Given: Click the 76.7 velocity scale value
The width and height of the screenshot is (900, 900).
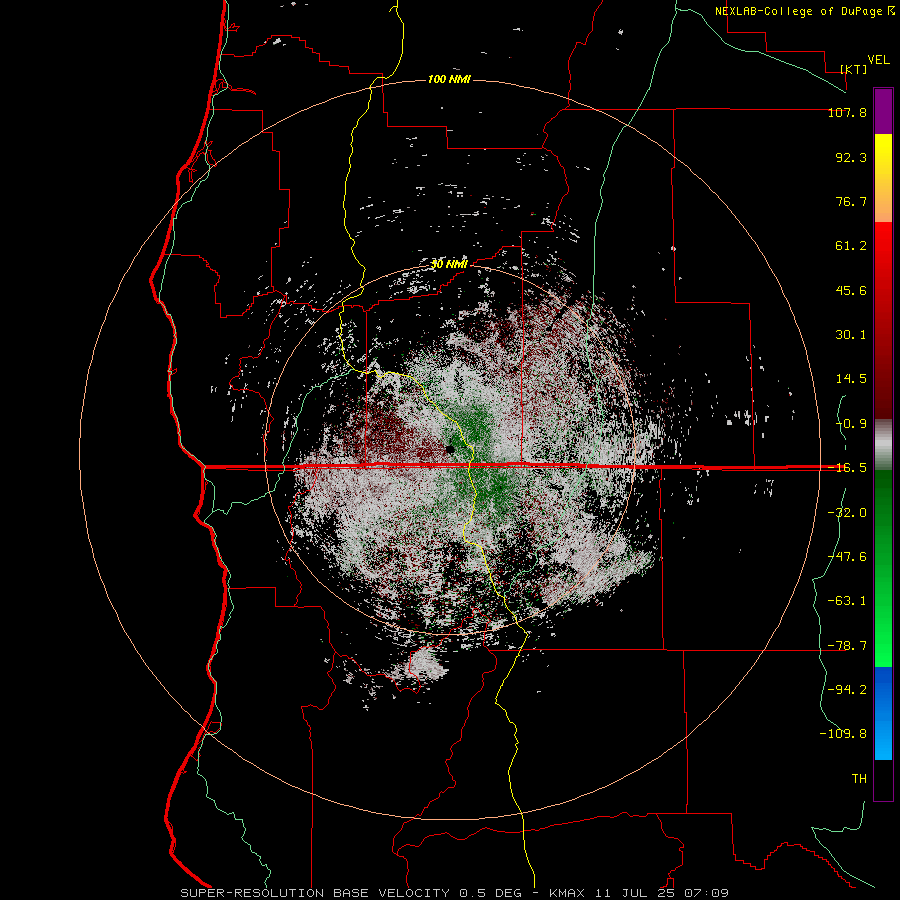Looking at the screenshot, I should click(851, 201).
